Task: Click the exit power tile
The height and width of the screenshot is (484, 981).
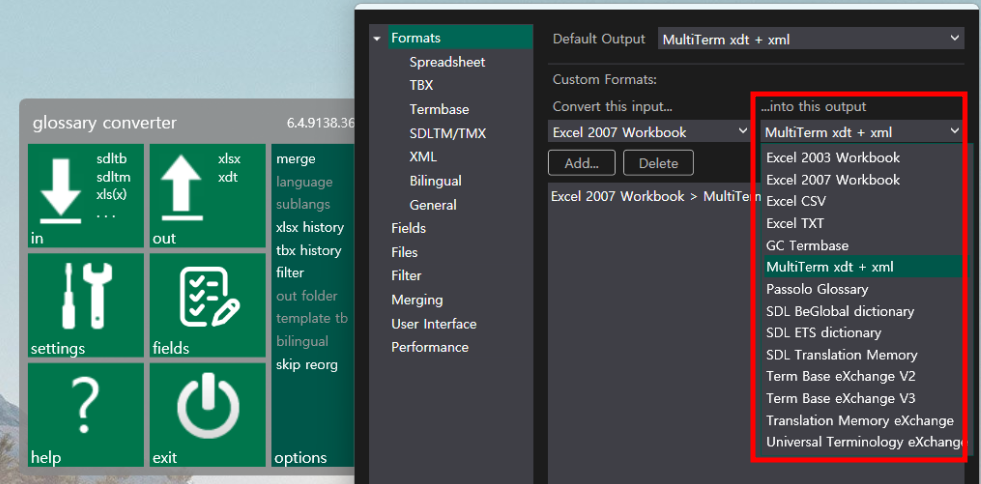Action: coord(208,415)
